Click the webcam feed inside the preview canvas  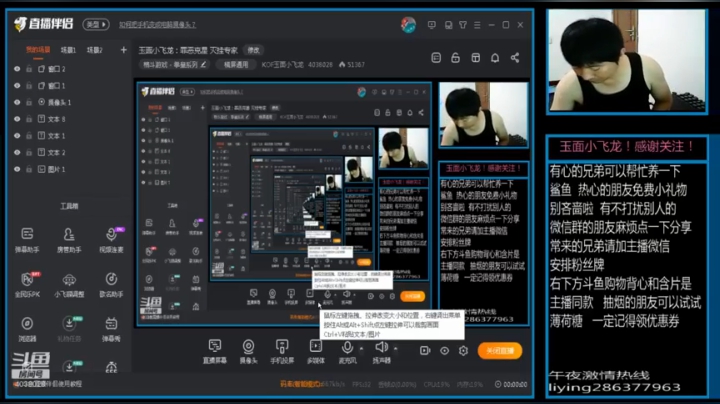coord(484,115)
